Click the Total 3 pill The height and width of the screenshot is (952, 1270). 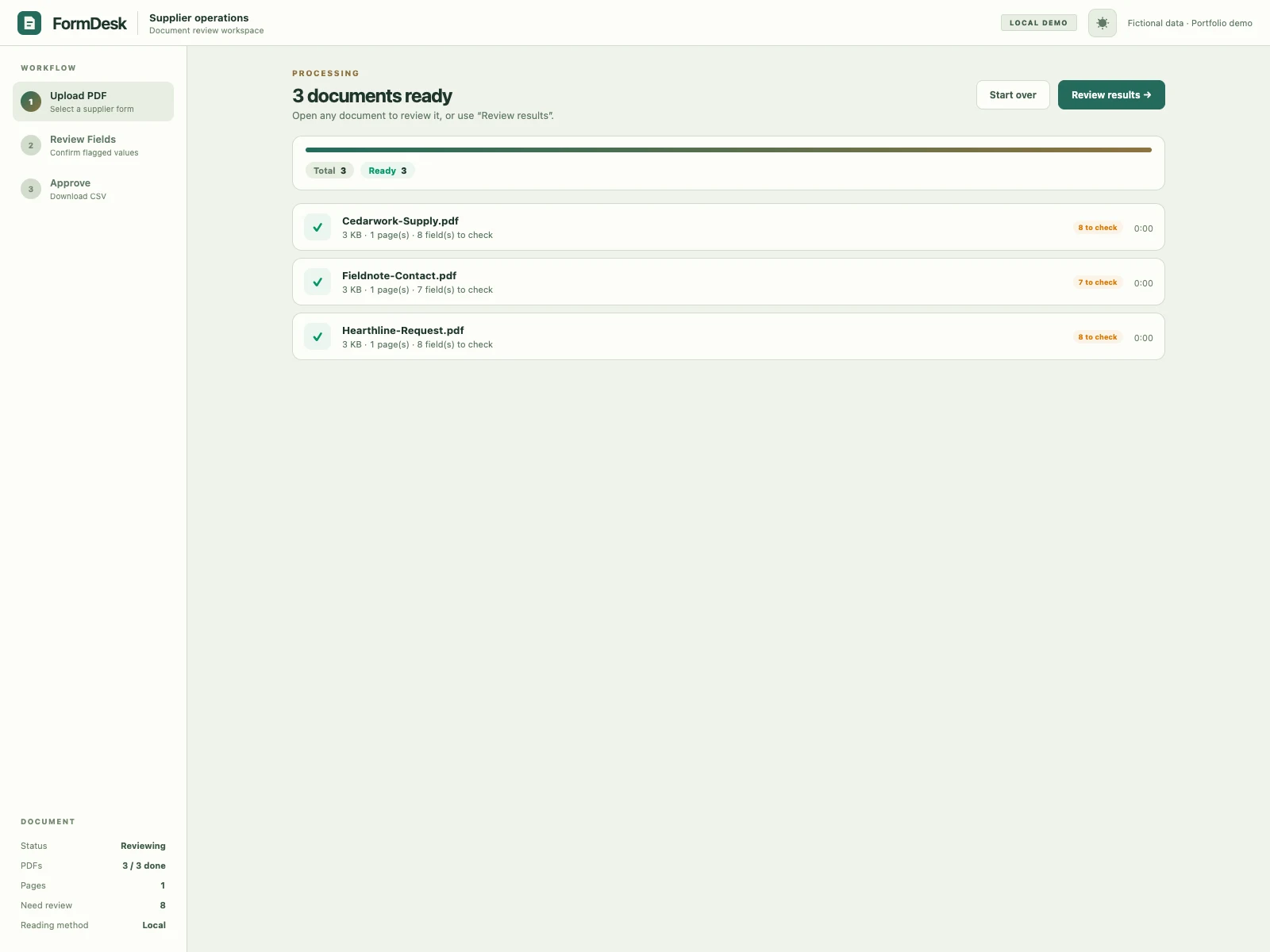tap(329, 171)
